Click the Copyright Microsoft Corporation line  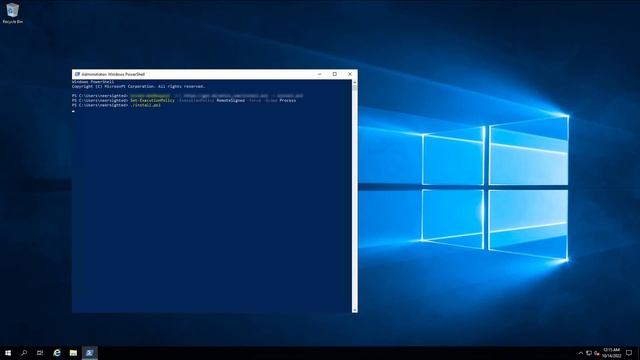(138, 87)
